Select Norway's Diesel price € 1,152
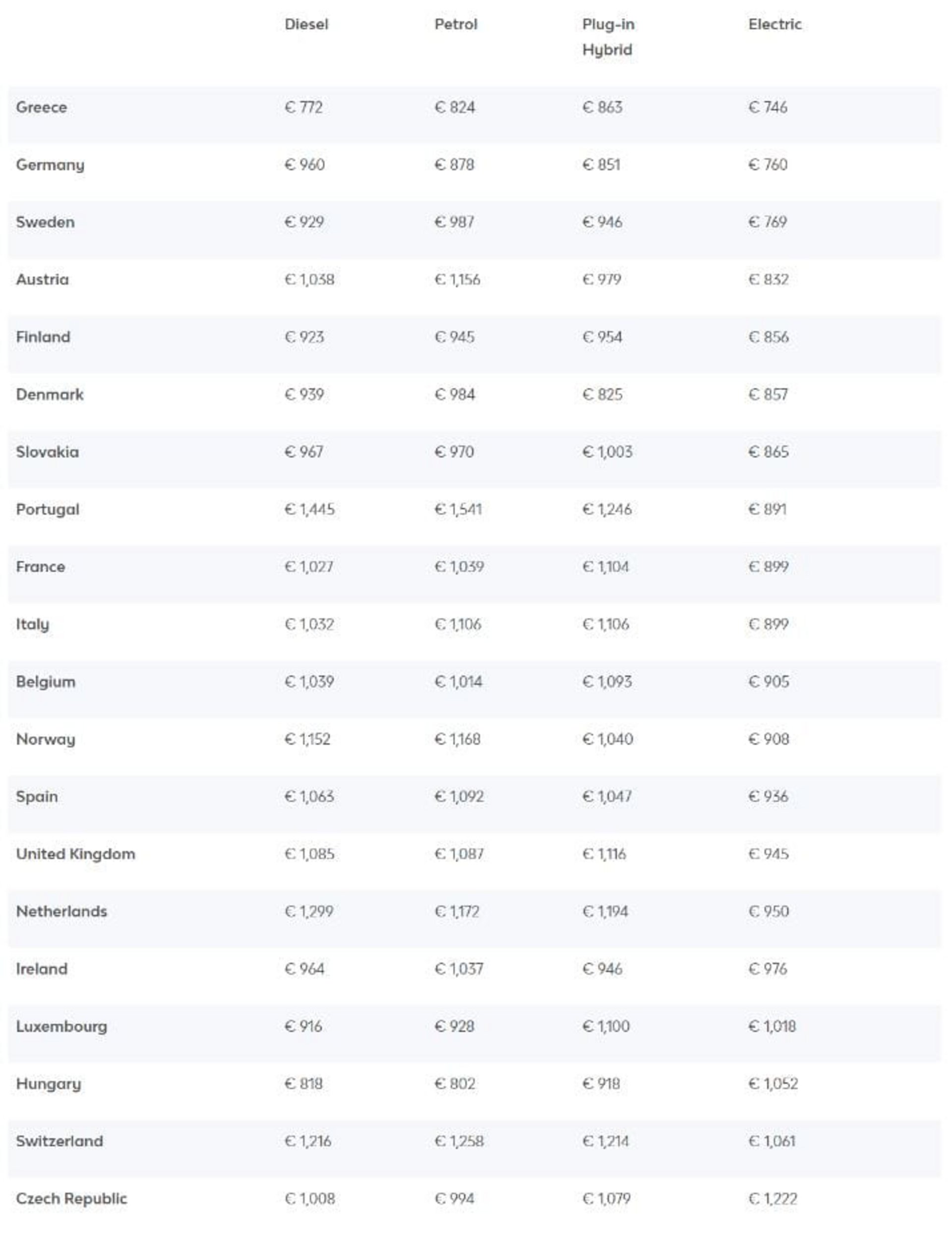Viewport: 952px width, 1238px height. point(307,739)
